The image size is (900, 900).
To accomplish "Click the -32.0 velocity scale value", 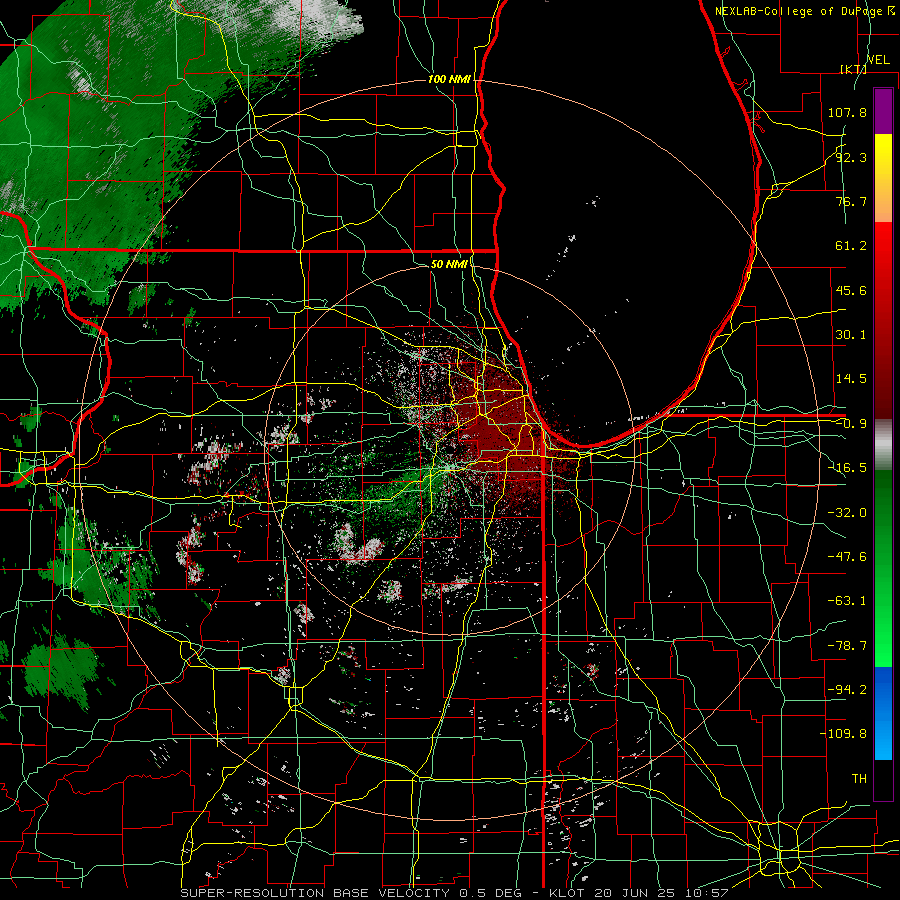I will [847, 513].
